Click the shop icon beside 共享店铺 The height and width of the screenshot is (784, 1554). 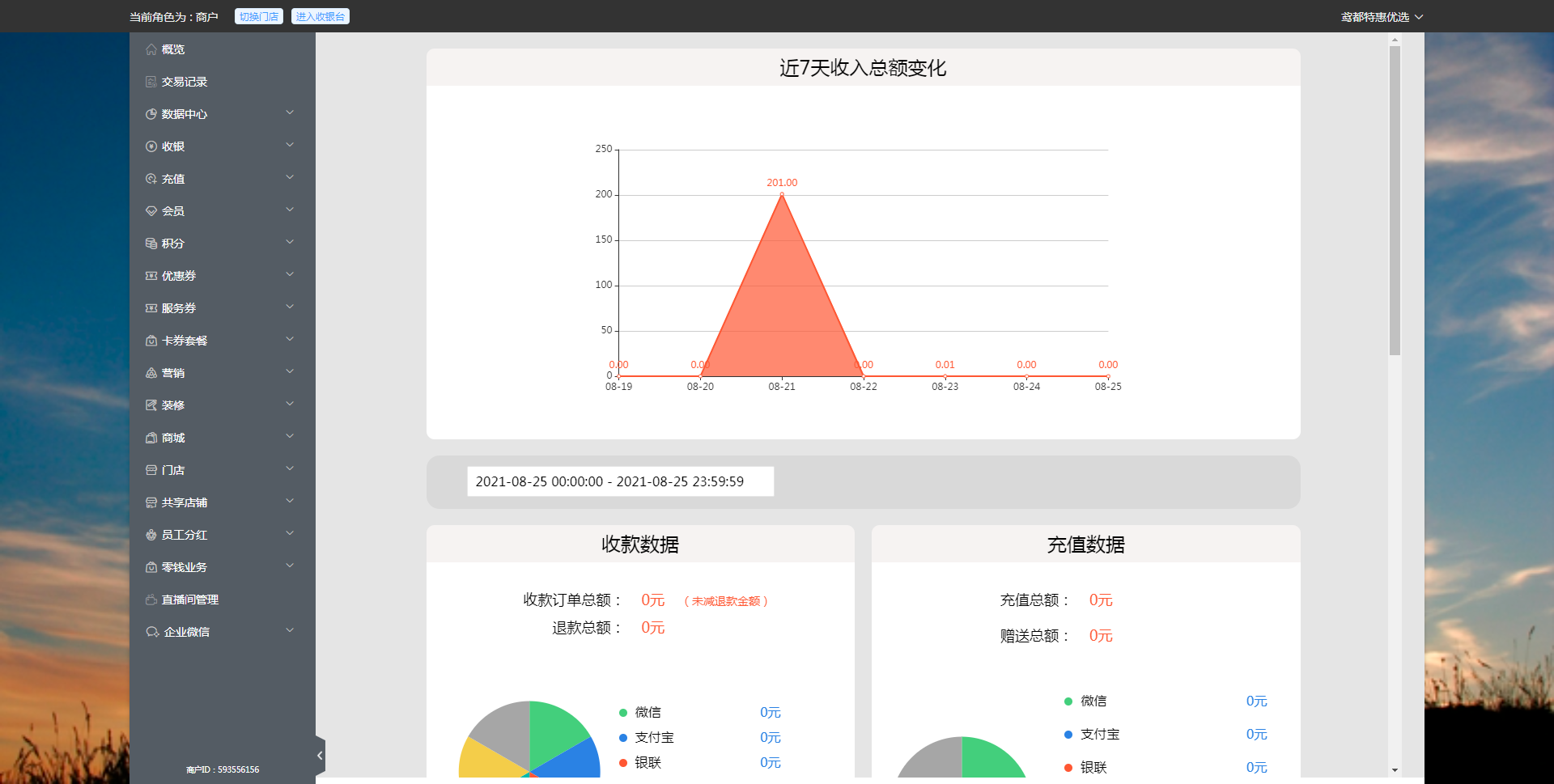tap(151, 502)
